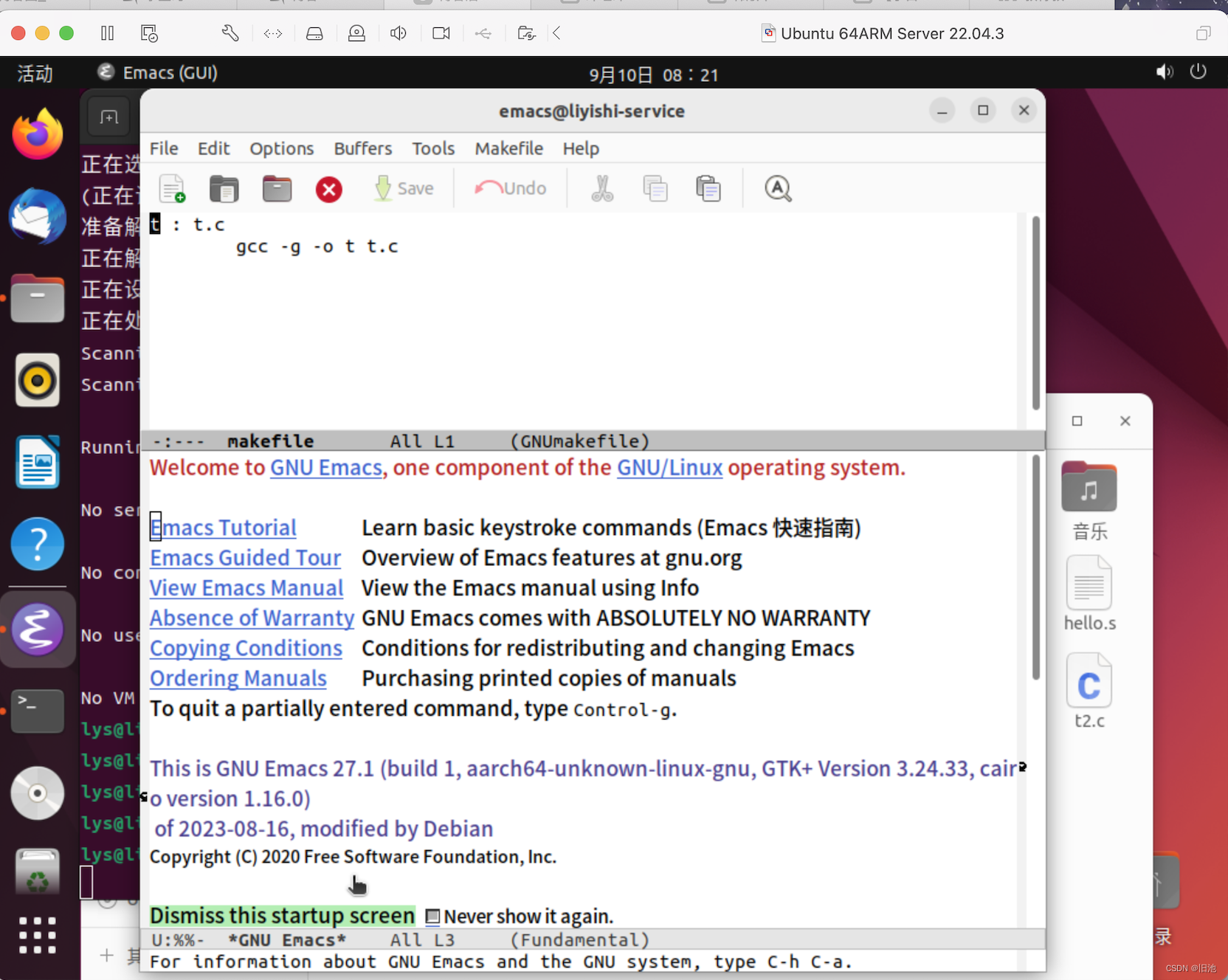Open the power menu in top panel
Screen dimensions: 1228x980
[x=1198, y=72]
